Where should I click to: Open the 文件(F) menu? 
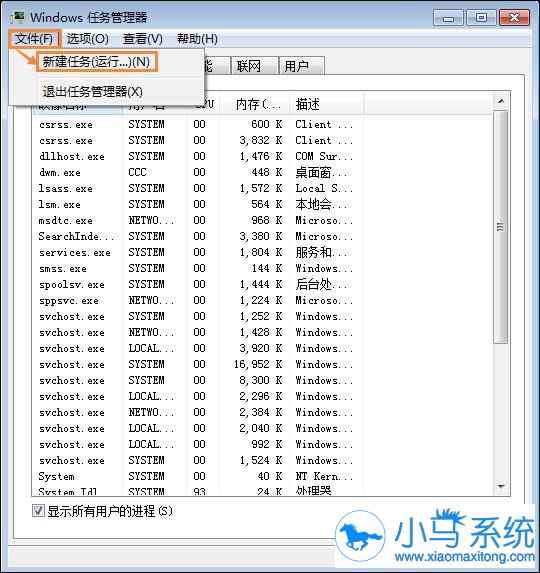tap(34, 39)
